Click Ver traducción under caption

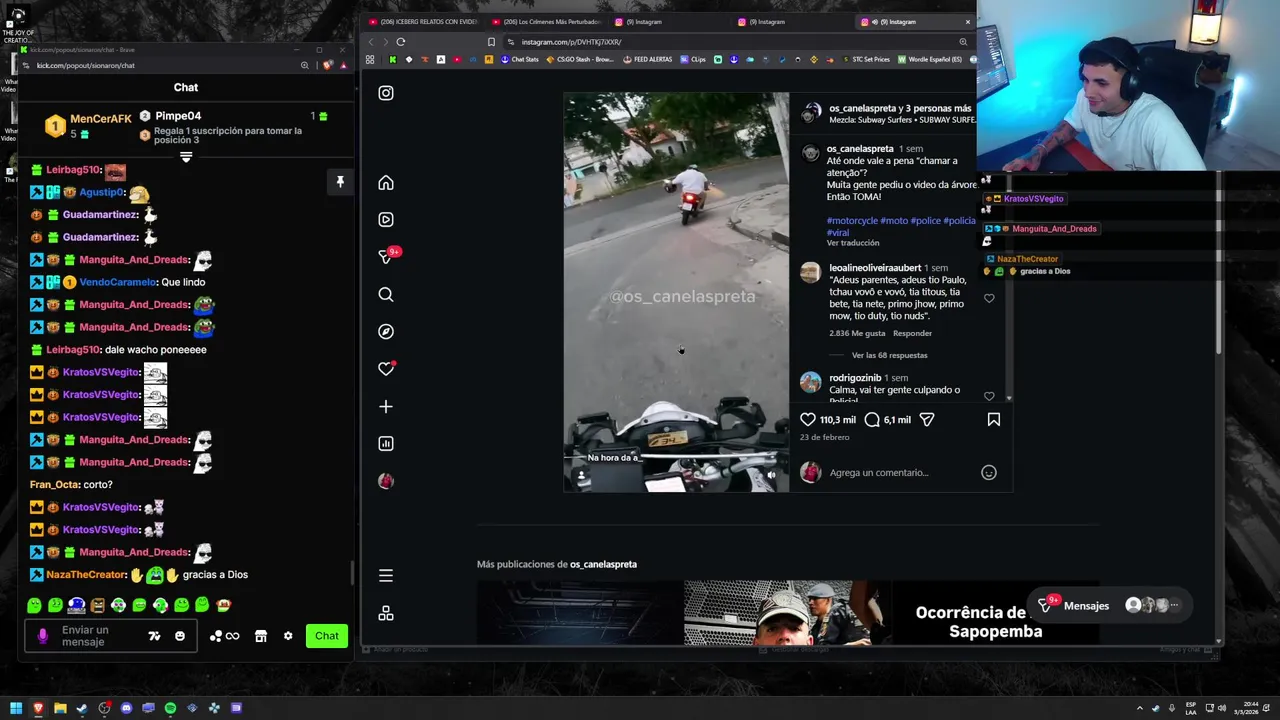pos(853,243)
